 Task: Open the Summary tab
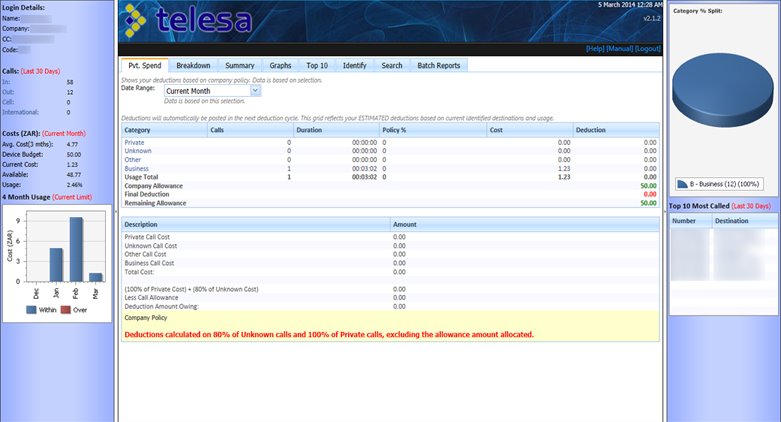click(x=240, y=65)
